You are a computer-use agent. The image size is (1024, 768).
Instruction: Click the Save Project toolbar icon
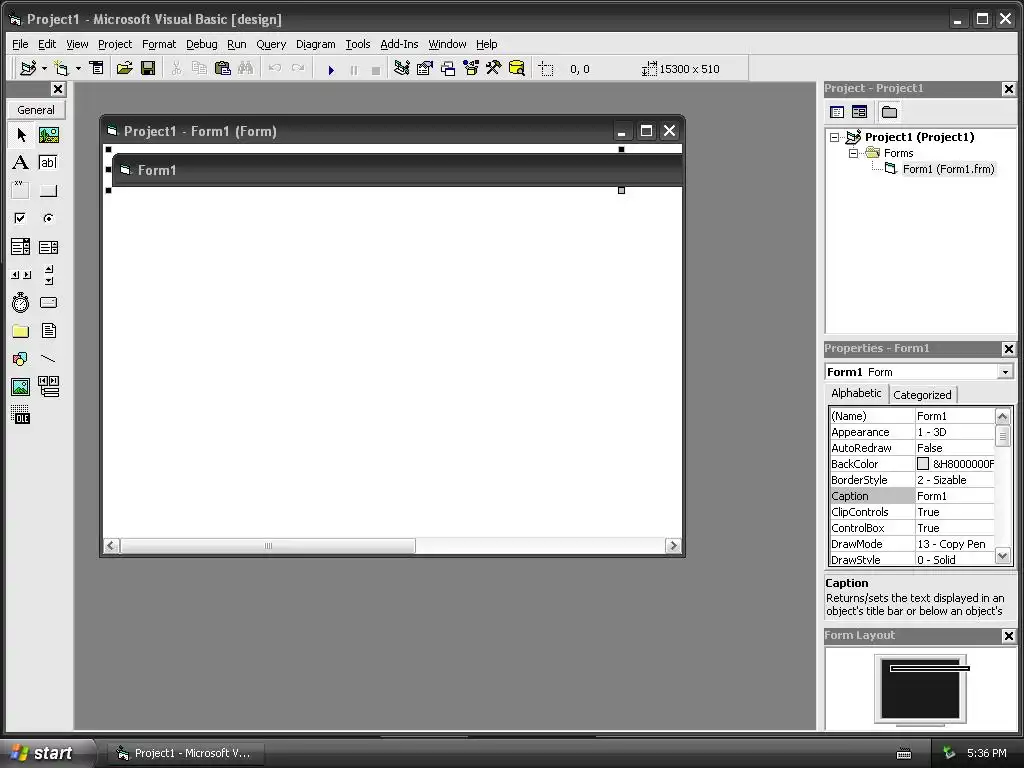click(x=148, y=69)
